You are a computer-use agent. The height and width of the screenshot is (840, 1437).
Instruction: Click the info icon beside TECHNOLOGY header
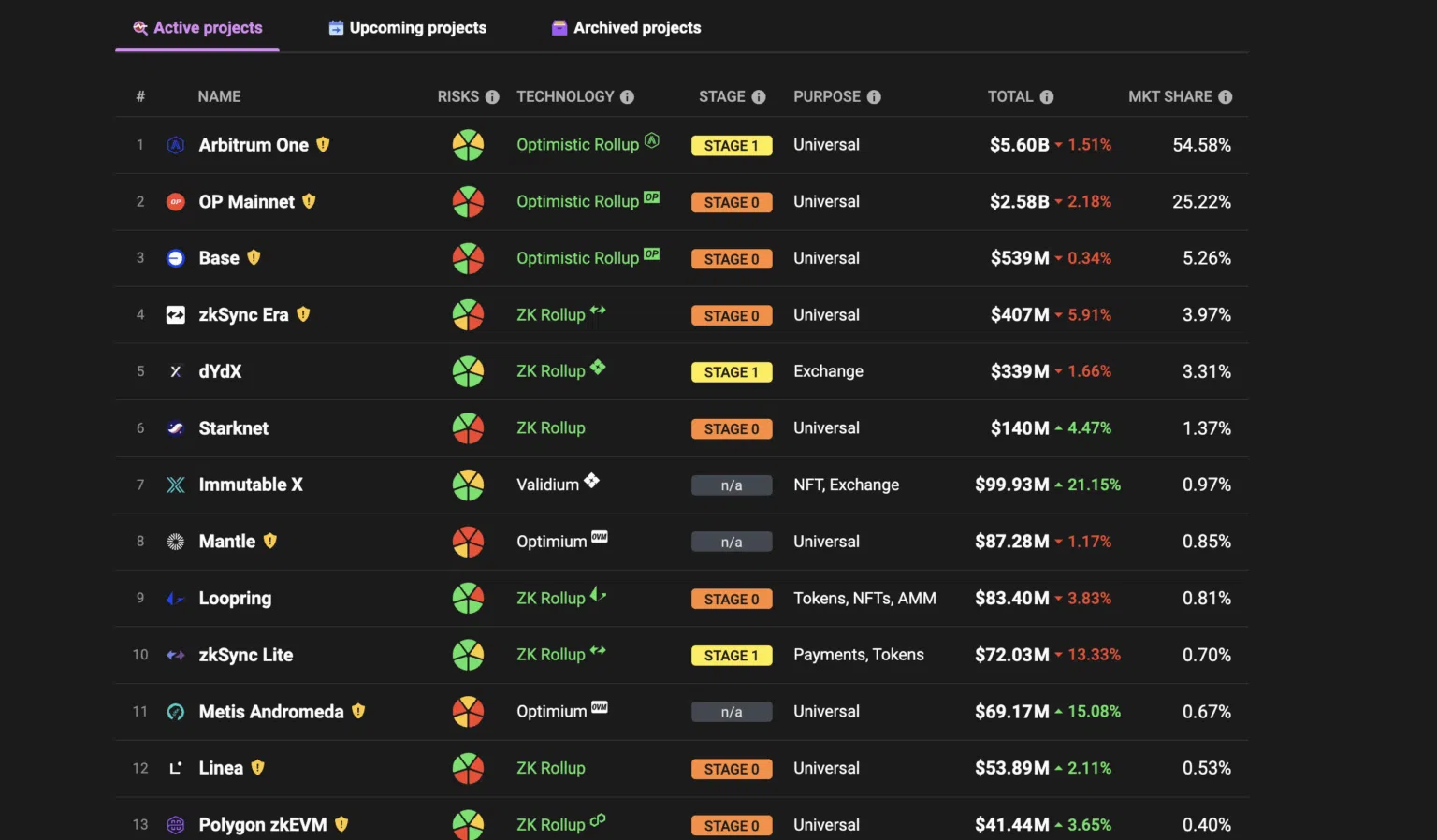point(627,97)
